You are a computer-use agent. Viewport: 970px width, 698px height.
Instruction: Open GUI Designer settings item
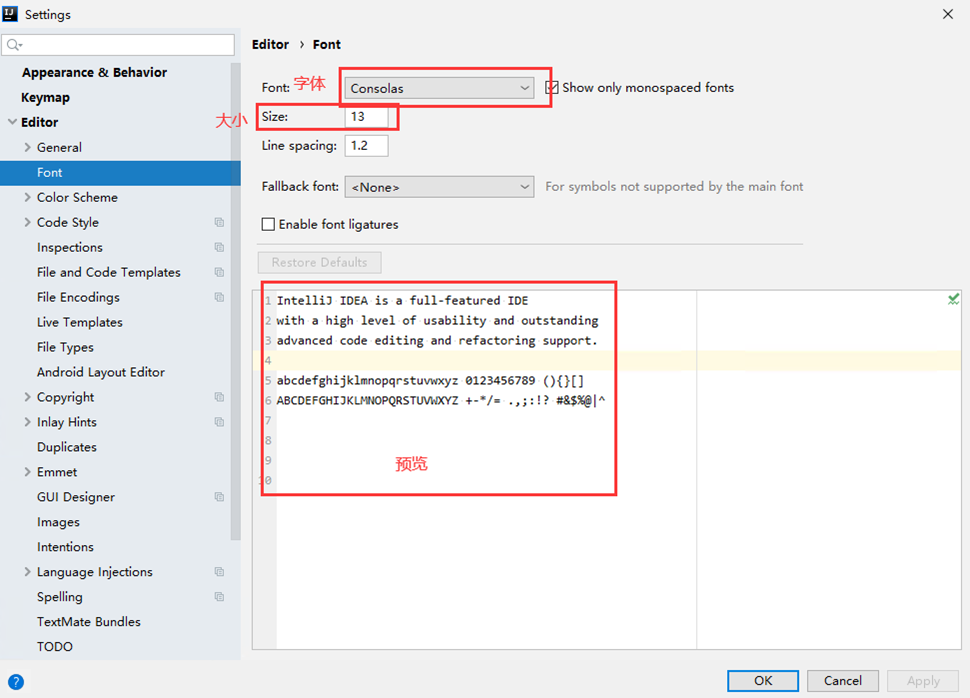(75, 497)
